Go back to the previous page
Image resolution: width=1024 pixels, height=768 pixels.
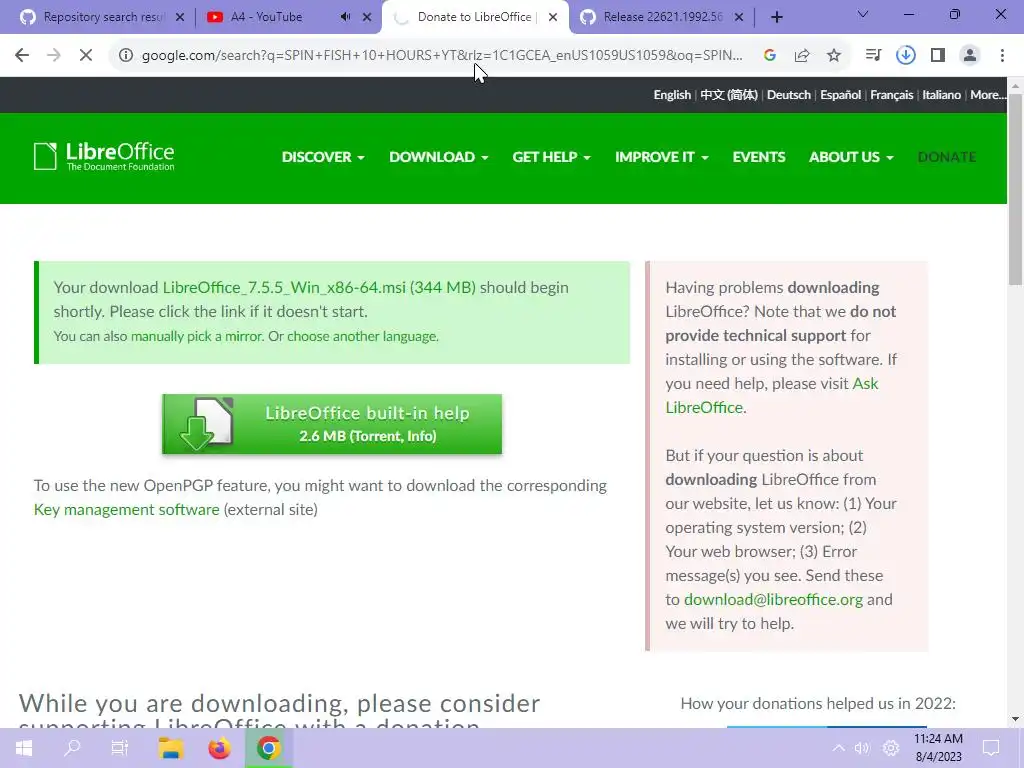tap(22, 56)
